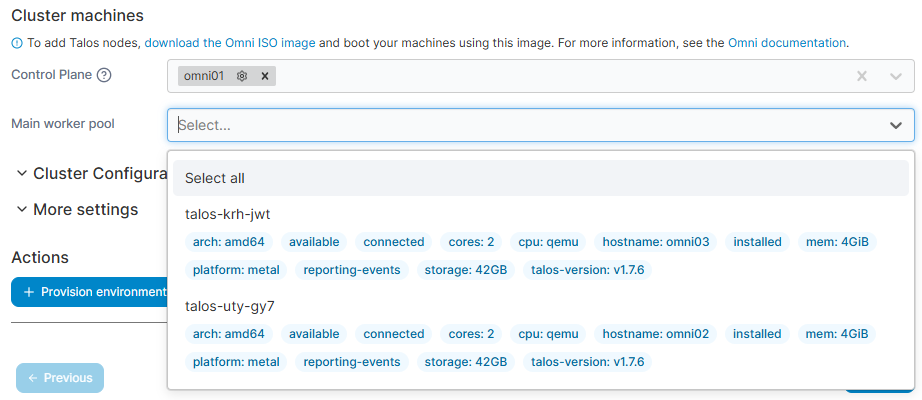Viewport: 922px width, 400px height.
Task: Clear all Control Plane selections
Action: (862, 76)
